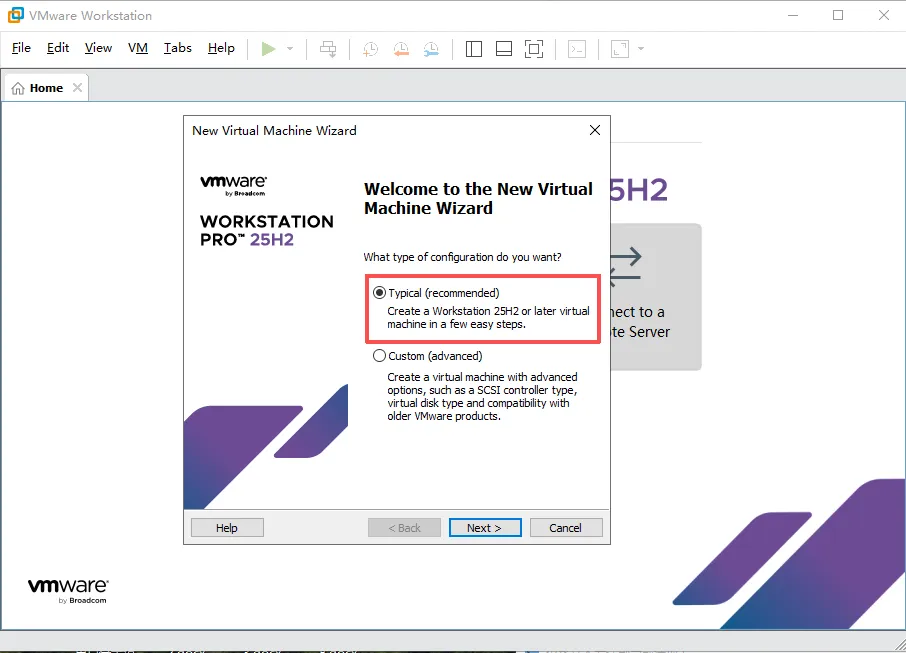Close the Home tab
The image size is (906, 653).
pyautogui.click(x=77, y=87)
